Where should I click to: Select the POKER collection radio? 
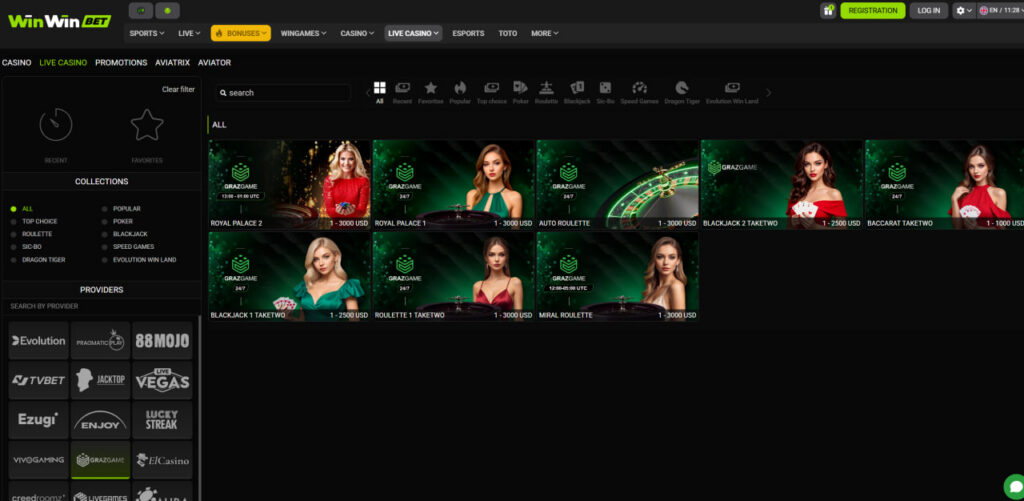coord(104,221)
